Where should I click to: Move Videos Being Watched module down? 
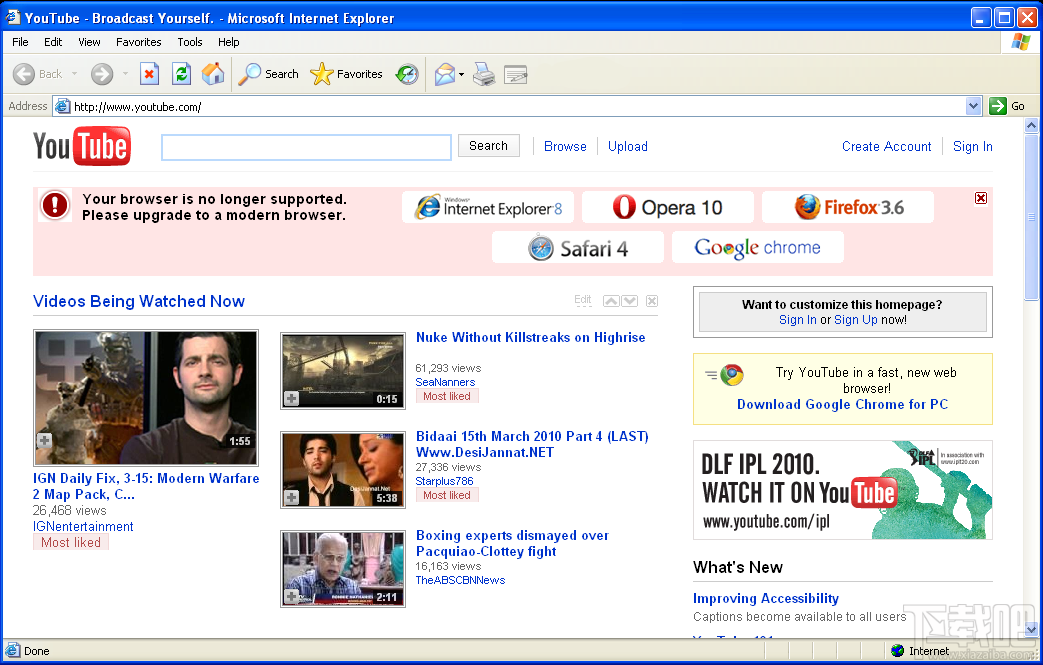630,301
